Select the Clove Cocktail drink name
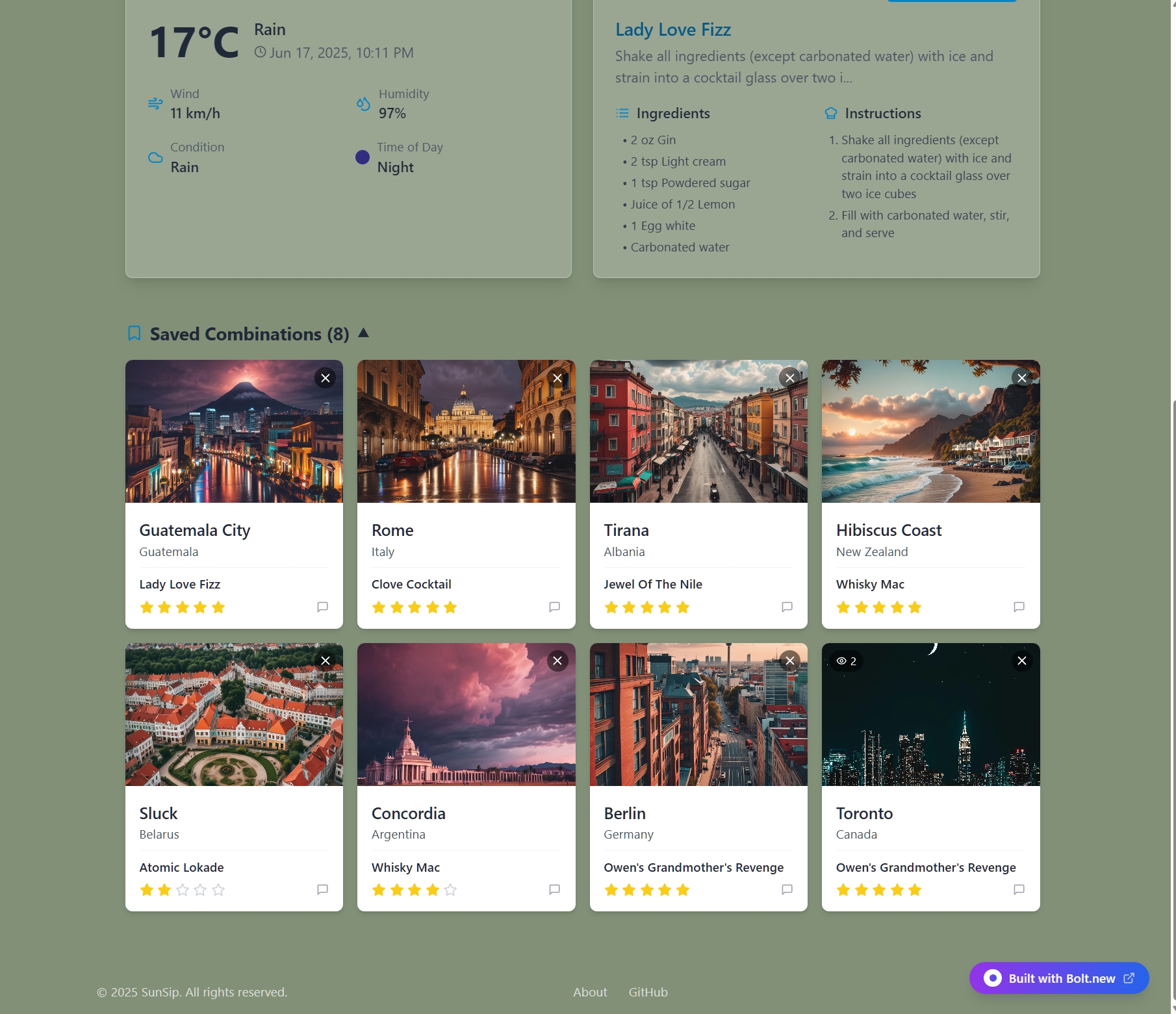Viewport: 1176px width, 1014px height. tap(411, 584)
